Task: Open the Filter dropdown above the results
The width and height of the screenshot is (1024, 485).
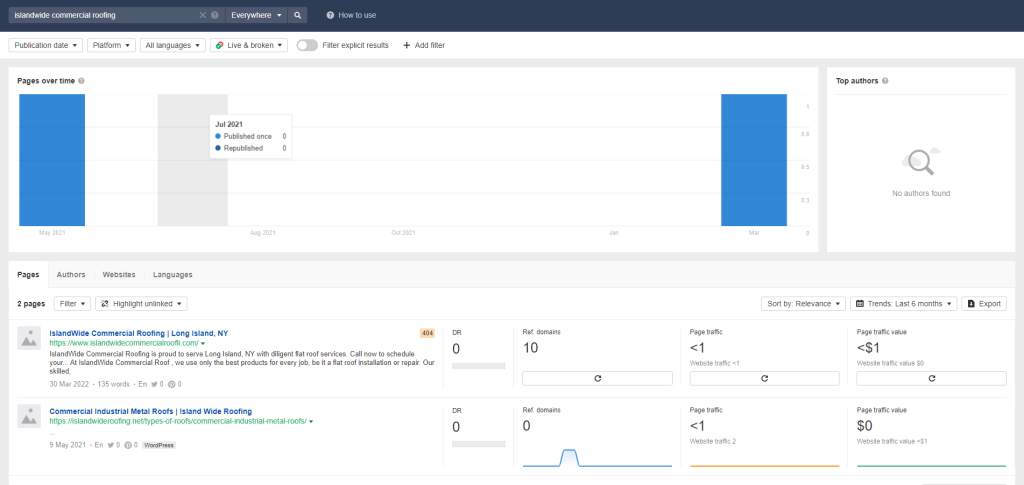Action: click(72, 304)
